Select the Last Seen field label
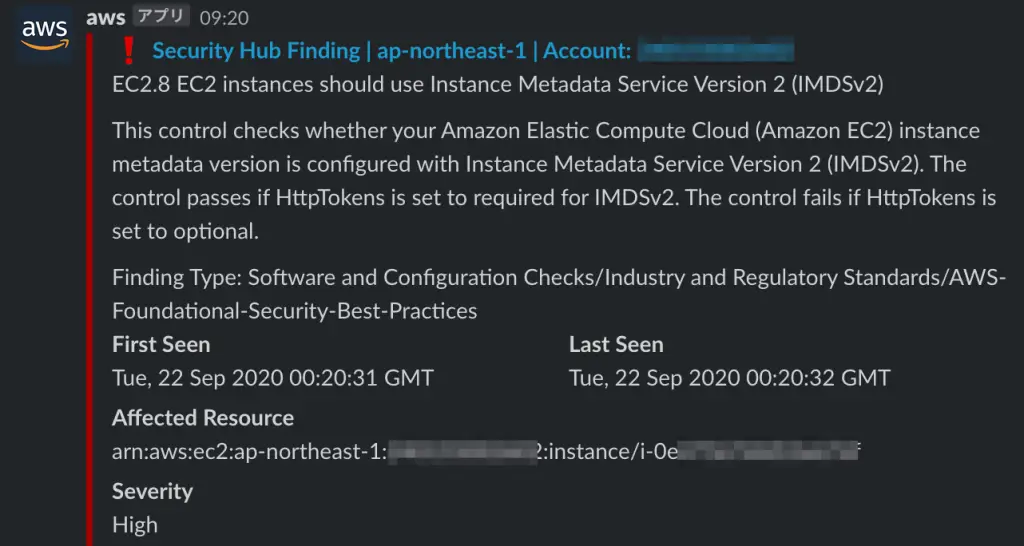The height and width of the screenshot is (546, 1024). coord(616,344)
